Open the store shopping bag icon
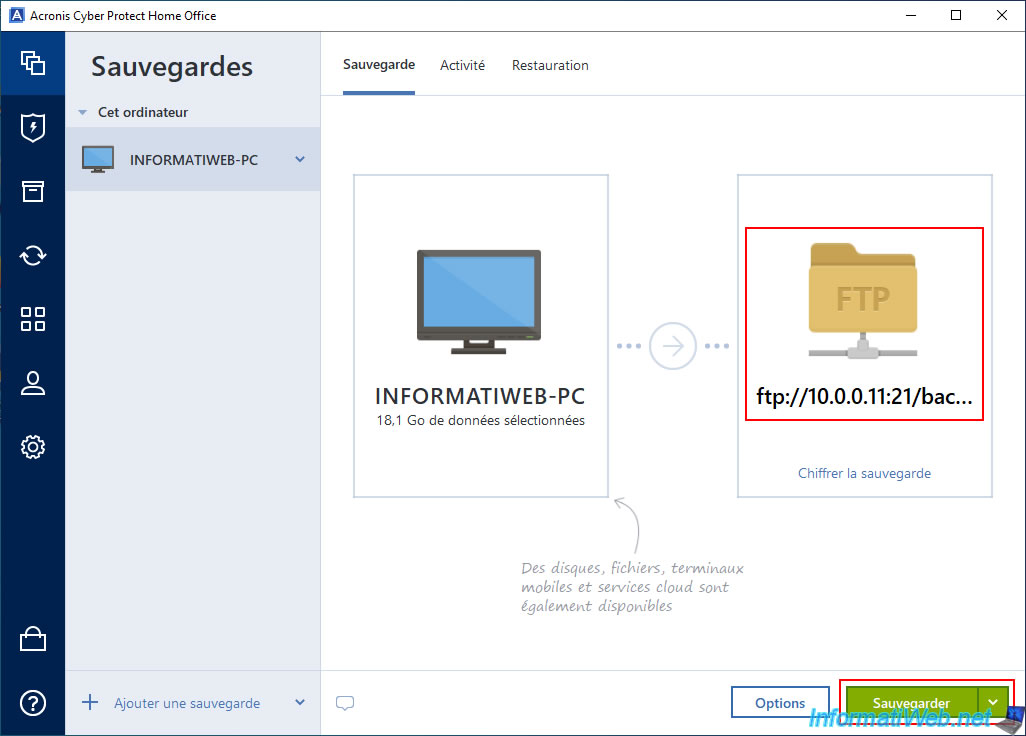Viewport: 1026px width, 736px height. tap(33, 639)
